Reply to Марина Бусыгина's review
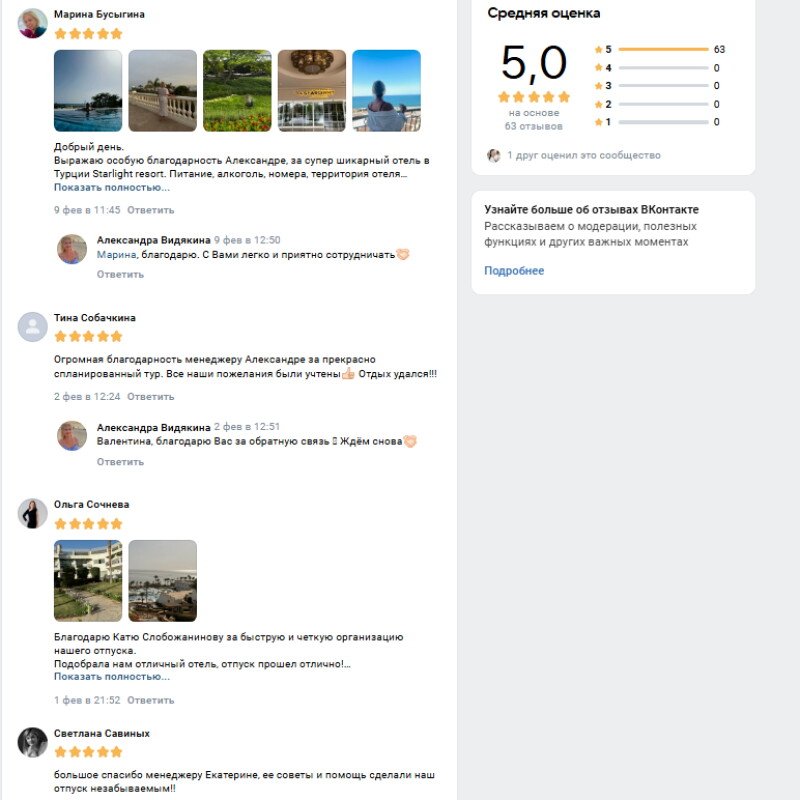 pyautogui.click(x=151, y=210)
